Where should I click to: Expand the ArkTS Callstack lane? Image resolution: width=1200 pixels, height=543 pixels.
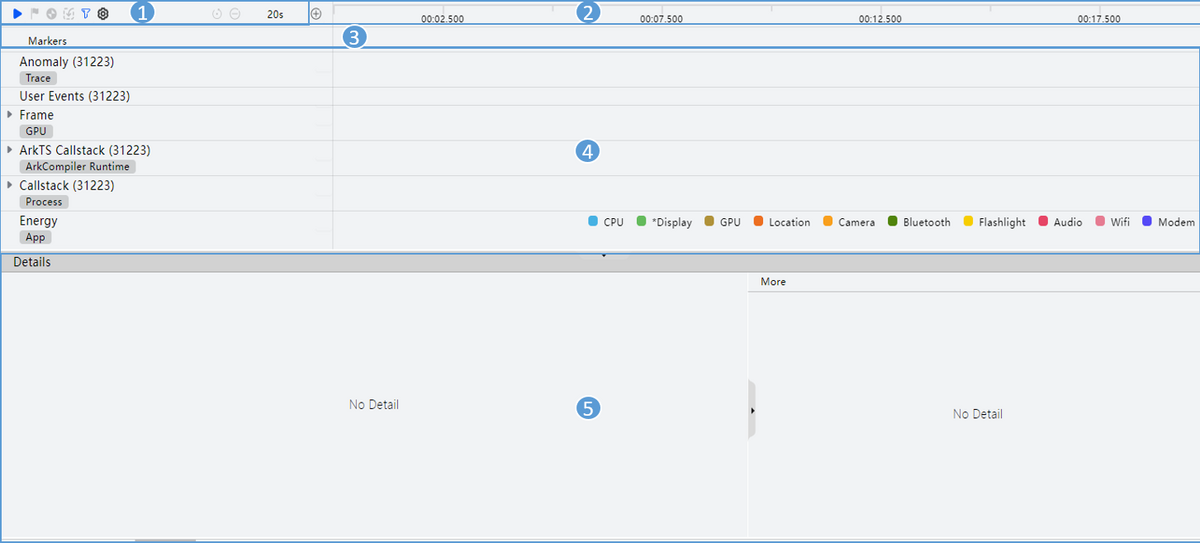[x=10, y=150]
